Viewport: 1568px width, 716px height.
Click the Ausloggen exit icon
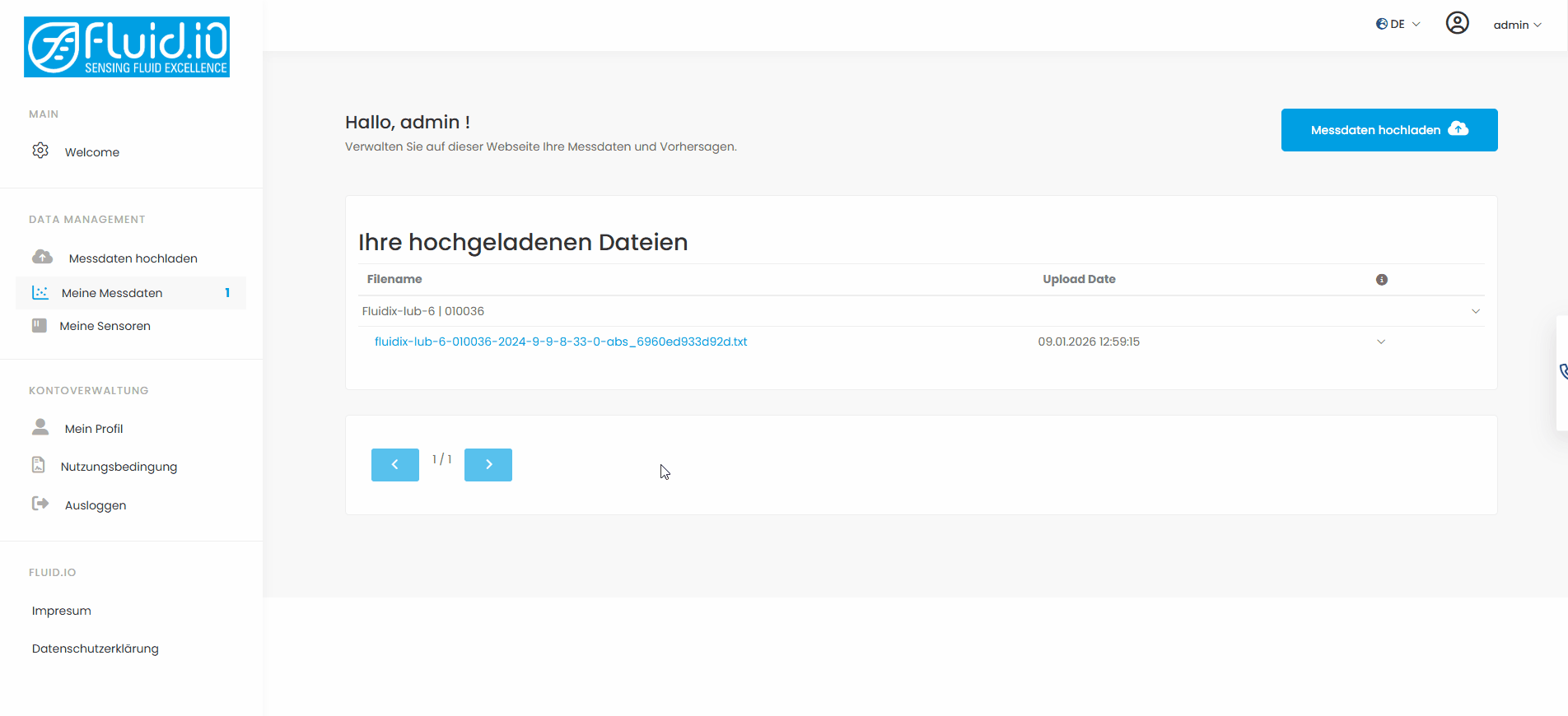(x=40, y=504)
